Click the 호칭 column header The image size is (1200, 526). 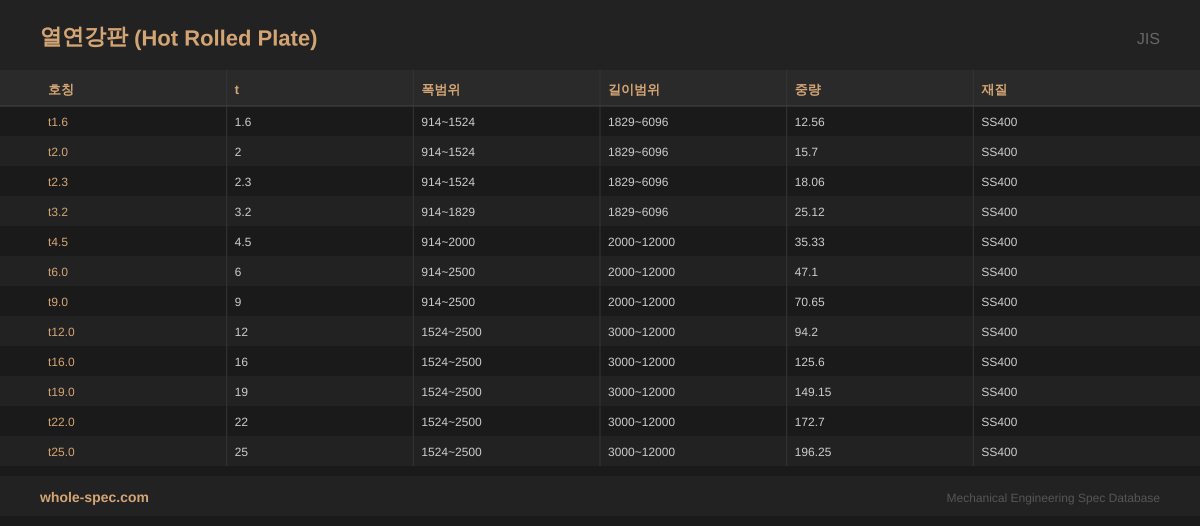point(61,89)
